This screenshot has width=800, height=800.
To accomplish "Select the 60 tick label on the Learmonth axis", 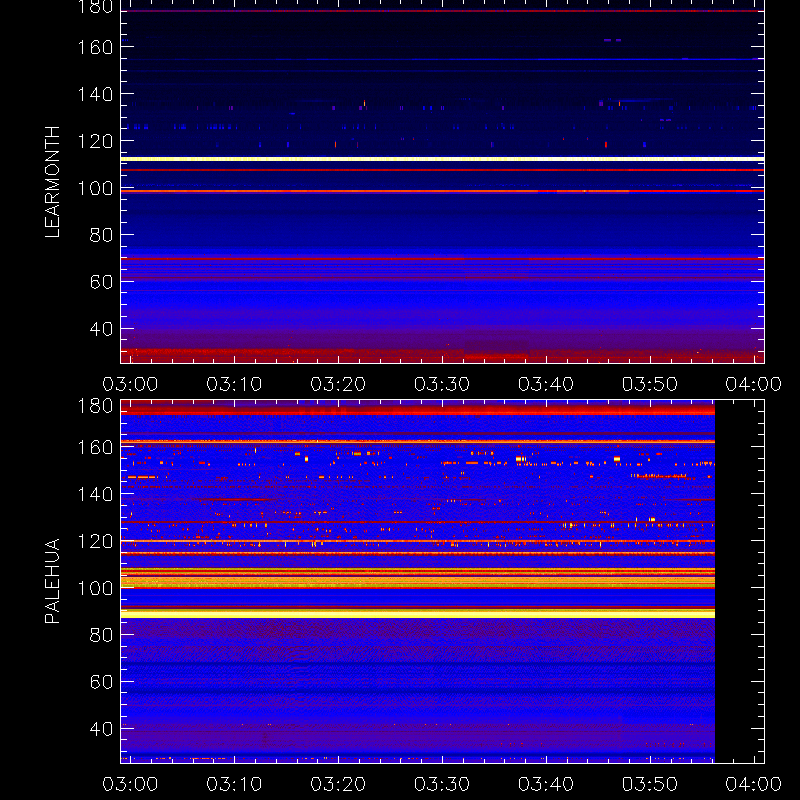I will (101, 282).
